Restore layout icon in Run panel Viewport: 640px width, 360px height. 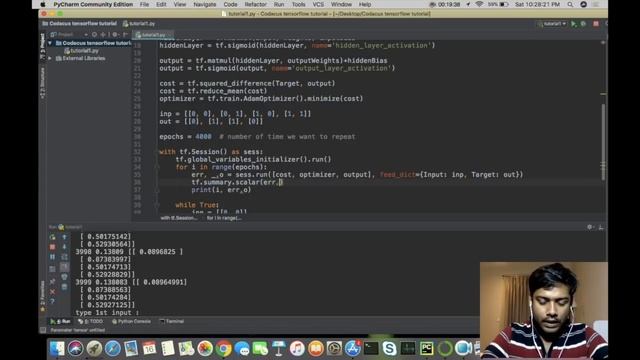click(52, 269)
